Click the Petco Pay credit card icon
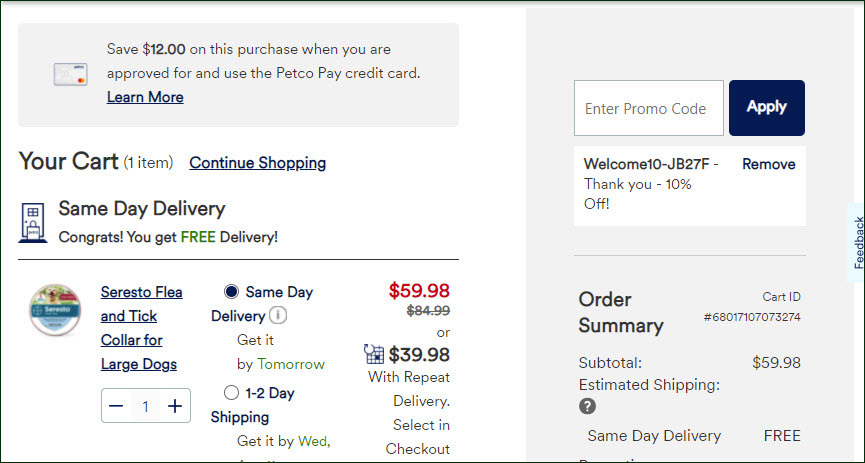The height and width of the screenshot is (463, 865). click(70, 74)
